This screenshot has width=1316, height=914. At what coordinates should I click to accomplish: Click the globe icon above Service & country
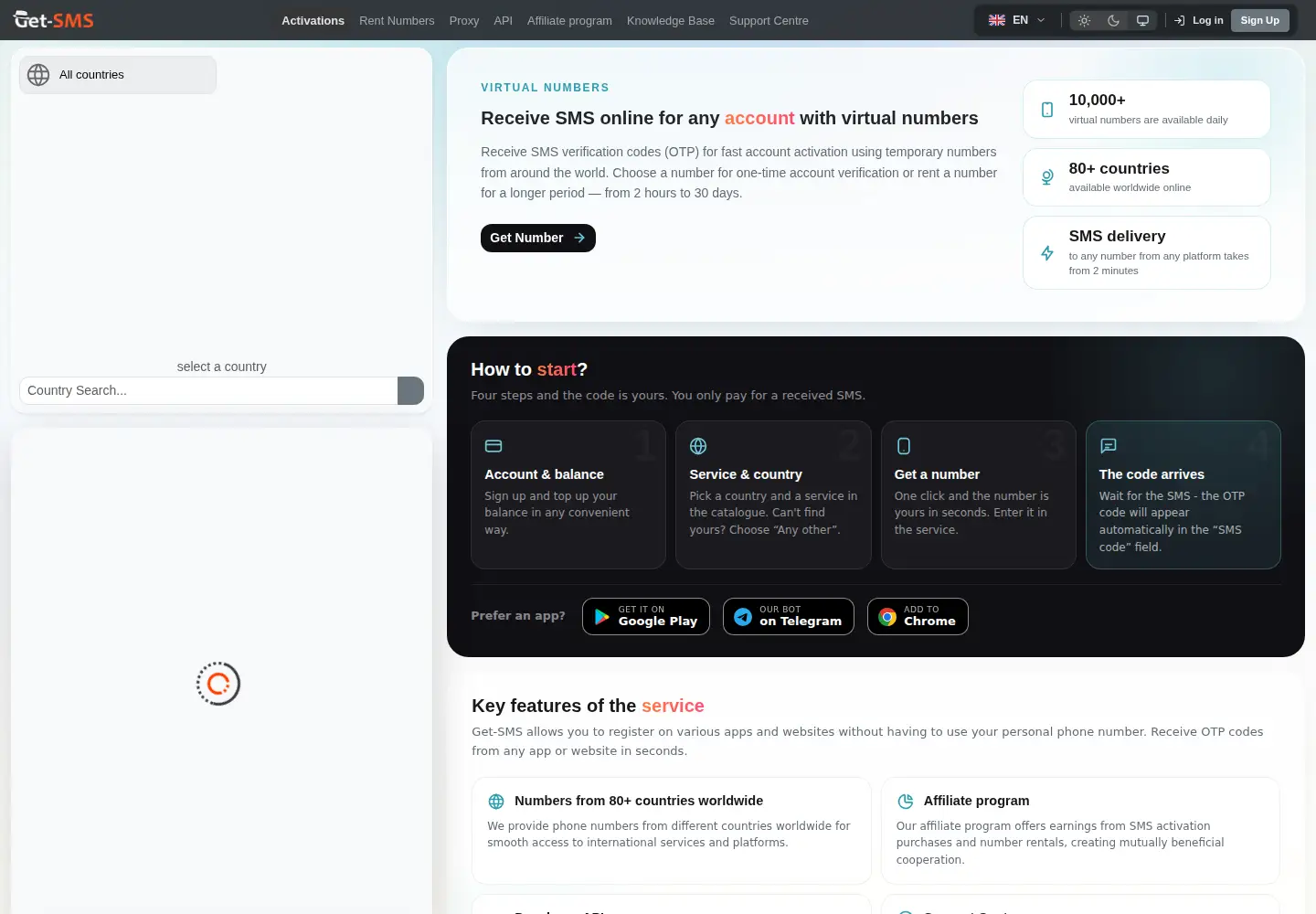pyautogui.click(x=698, y=446)
